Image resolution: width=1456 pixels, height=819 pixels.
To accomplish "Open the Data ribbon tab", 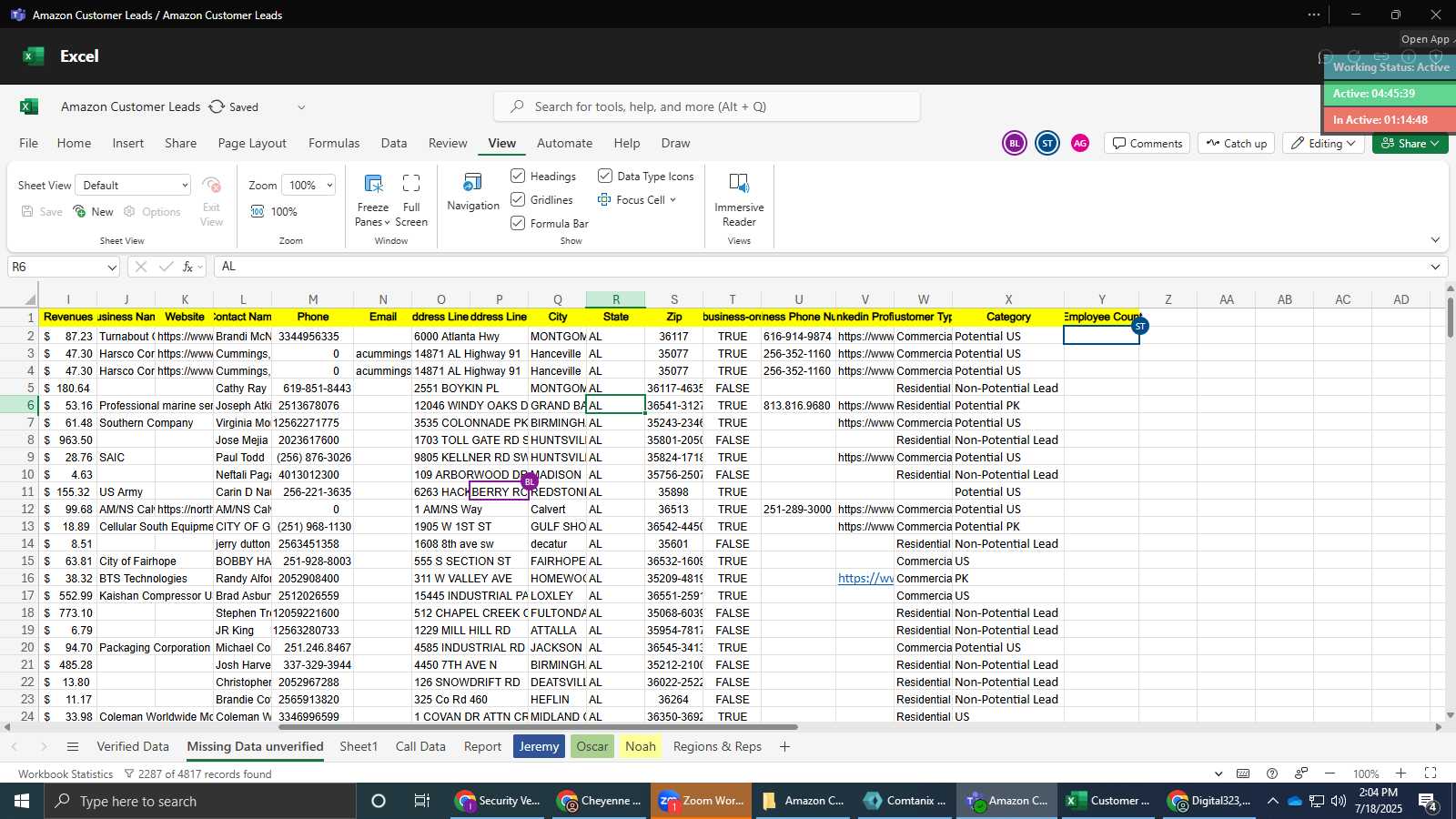I will 394,143.
